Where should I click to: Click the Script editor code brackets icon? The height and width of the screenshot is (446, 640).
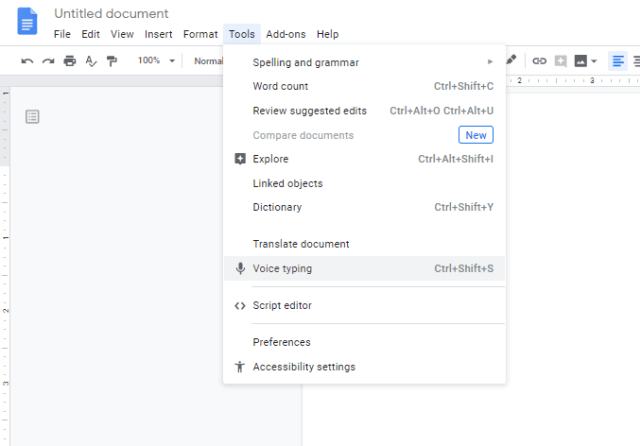click(x=240, y=306)
